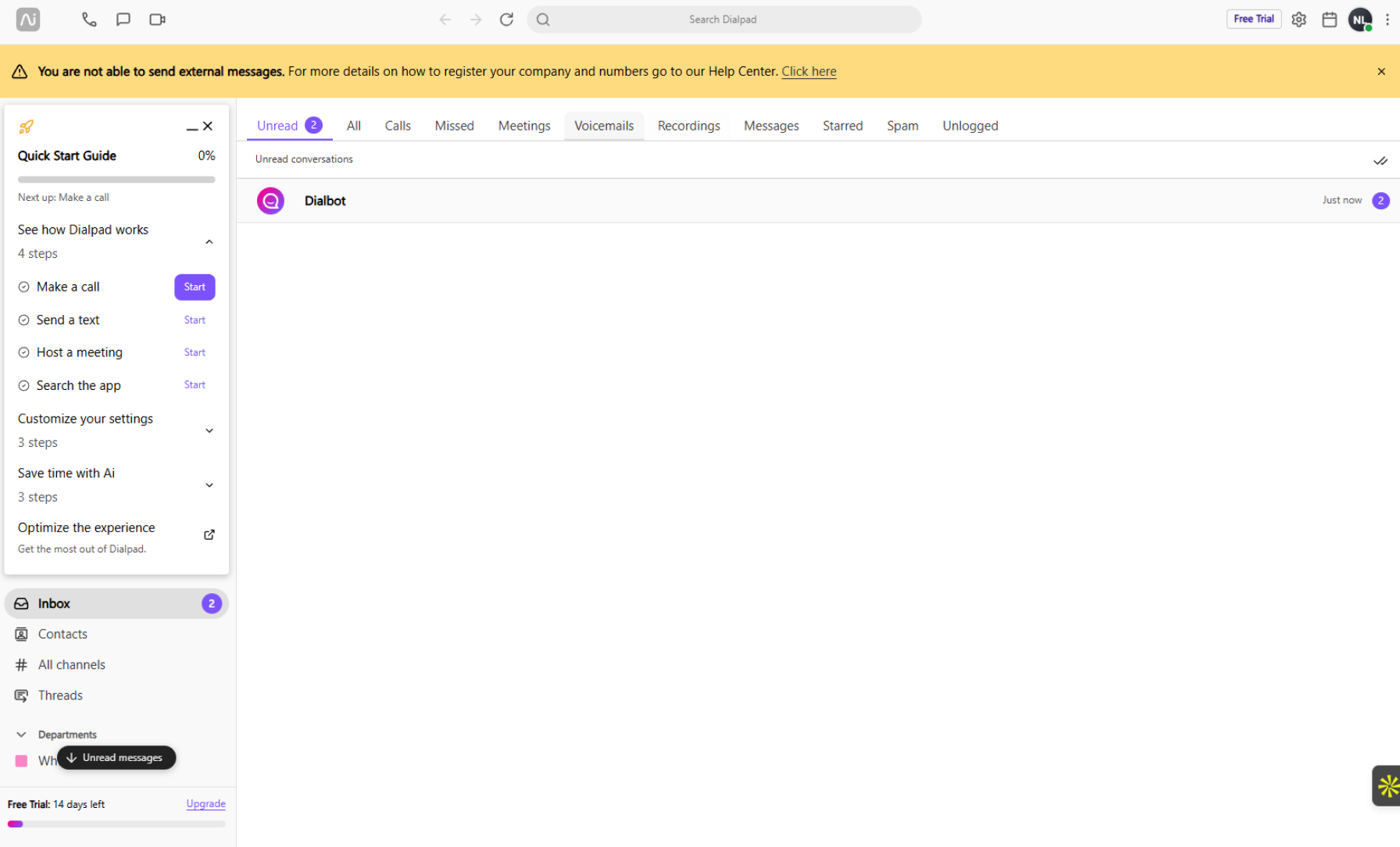
Task: Switch to the Unread tab
Action: pyautogui.click(x=289, y=126)
